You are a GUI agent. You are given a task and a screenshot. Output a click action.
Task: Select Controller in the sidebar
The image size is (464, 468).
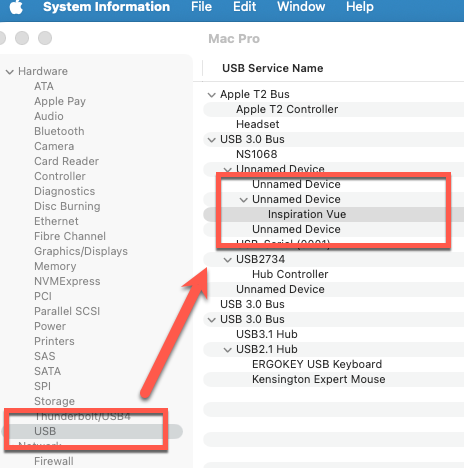click(60, 176)
